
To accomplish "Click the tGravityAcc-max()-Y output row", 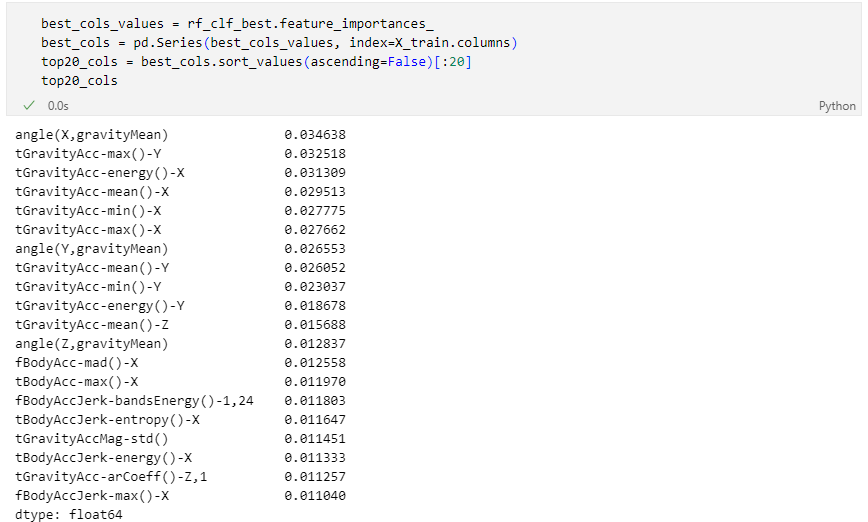I will tap(180, 153).
